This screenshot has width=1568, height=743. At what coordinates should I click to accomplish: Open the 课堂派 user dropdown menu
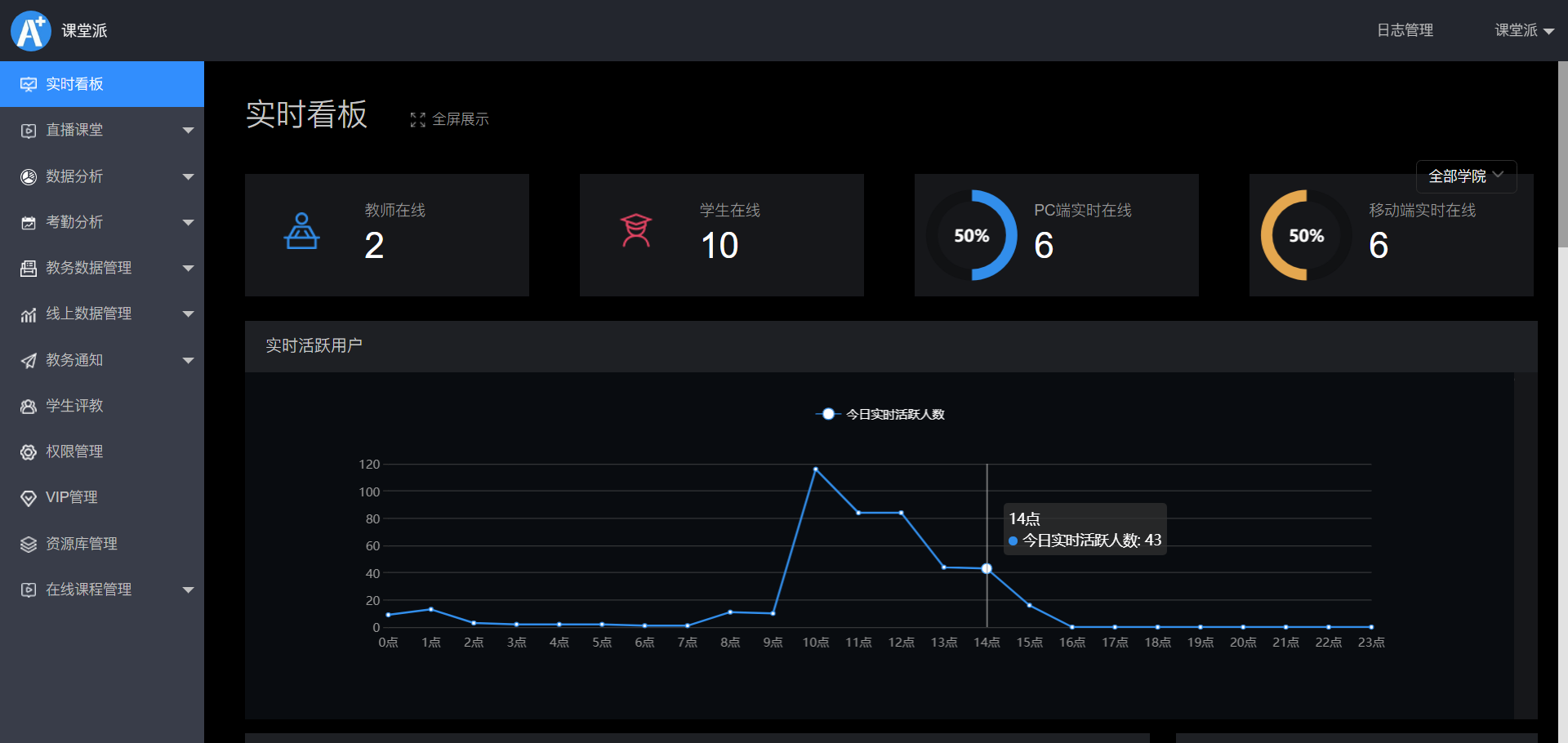click(1523, 31)
